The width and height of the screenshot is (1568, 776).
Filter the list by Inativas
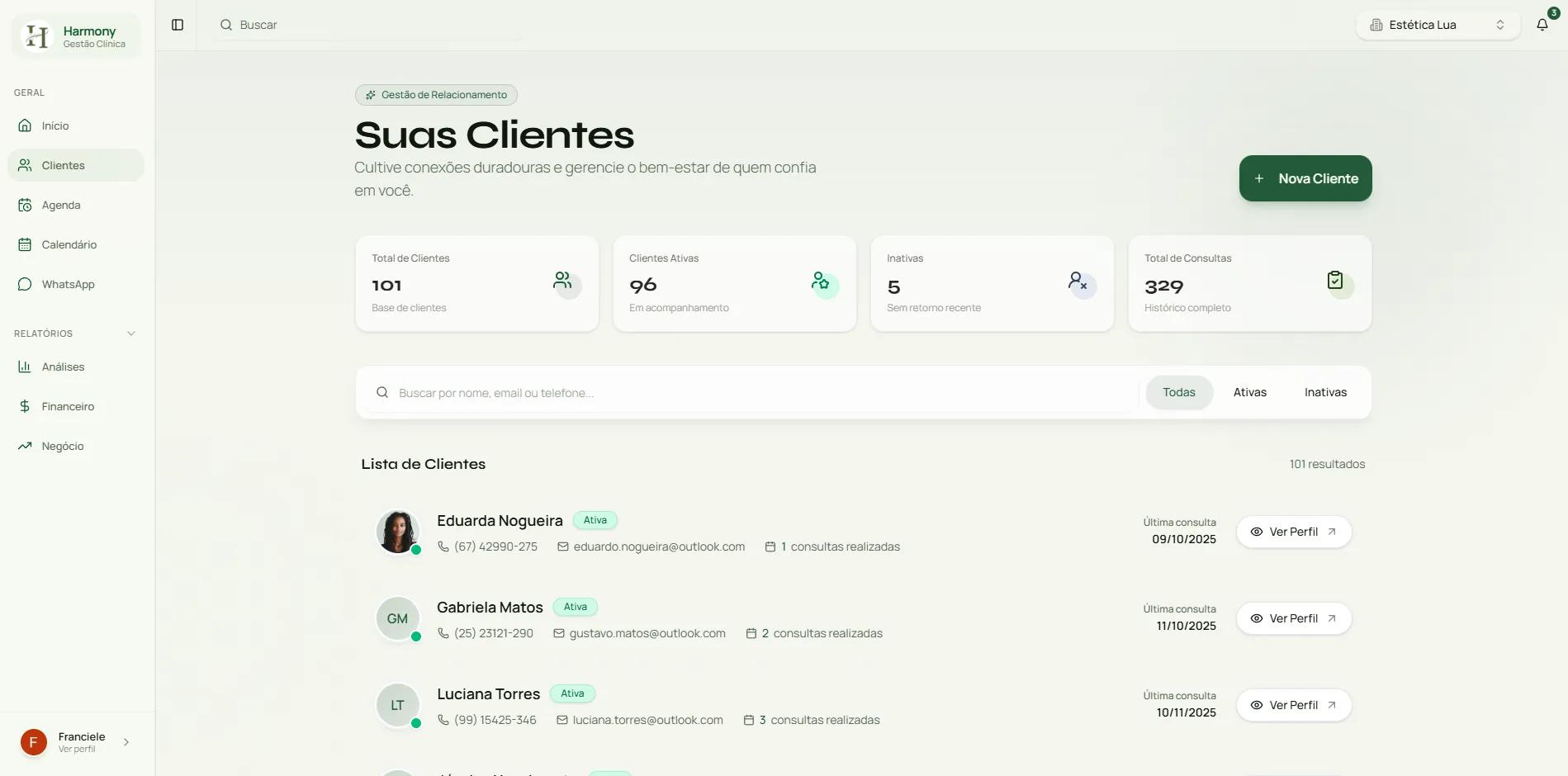pyautogui.click(x=1325, y=392)
